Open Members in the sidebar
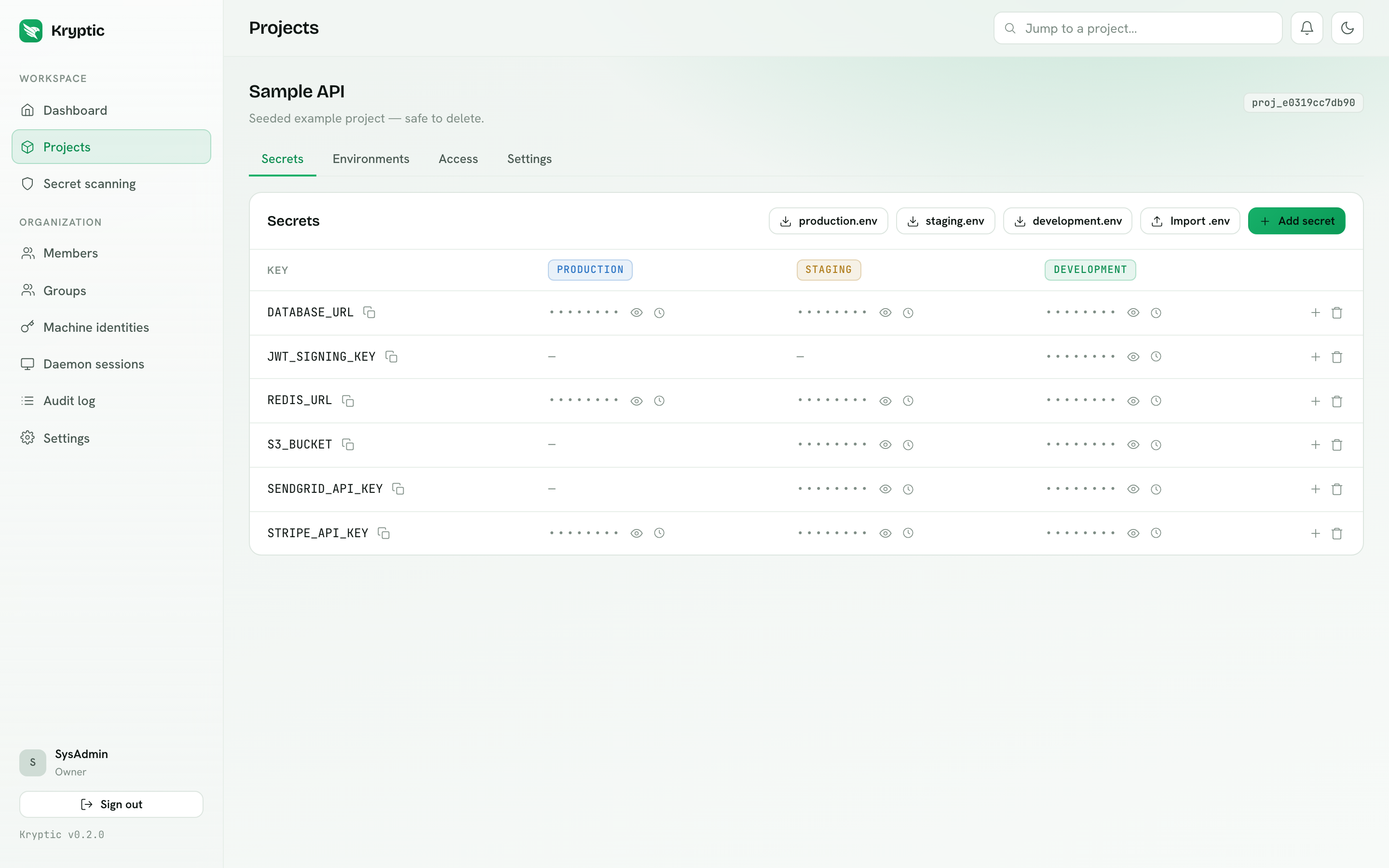 click(x=111, y=253)
